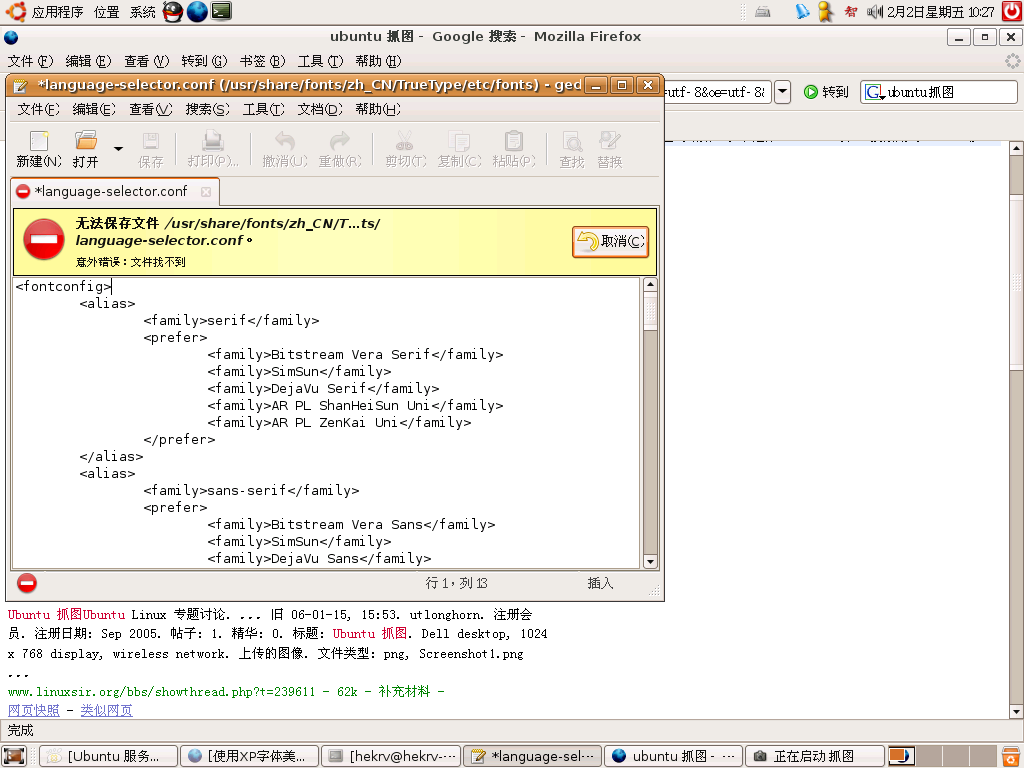Click the DejaVu Sans family line
Viewport: 1024px width, 768px height.
coord(319,558)
